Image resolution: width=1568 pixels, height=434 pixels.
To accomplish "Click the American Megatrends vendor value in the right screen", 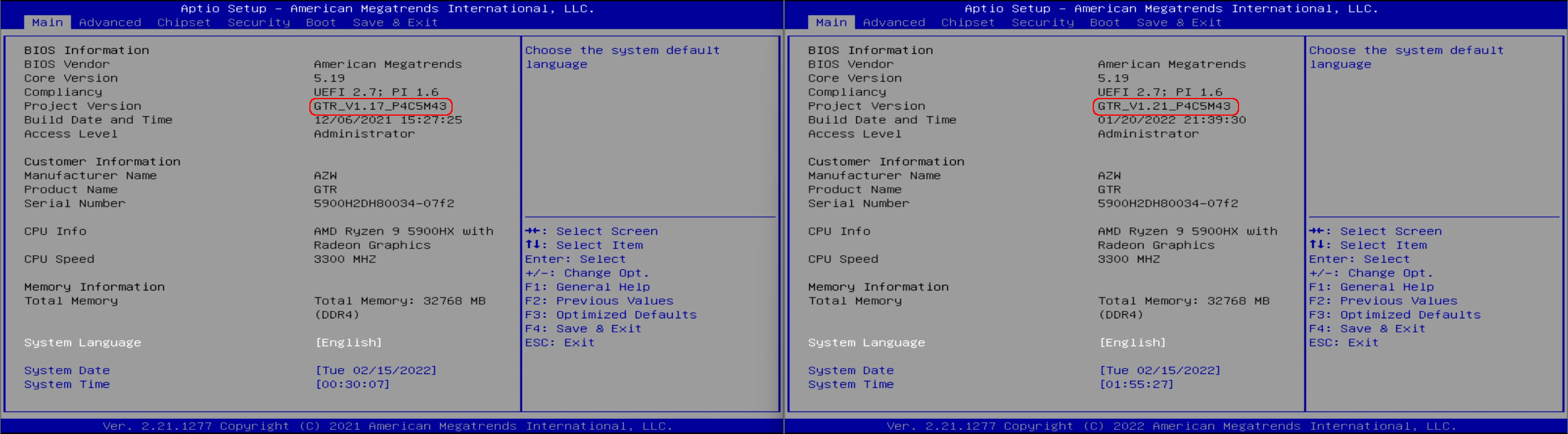I will coord(1172,65).
